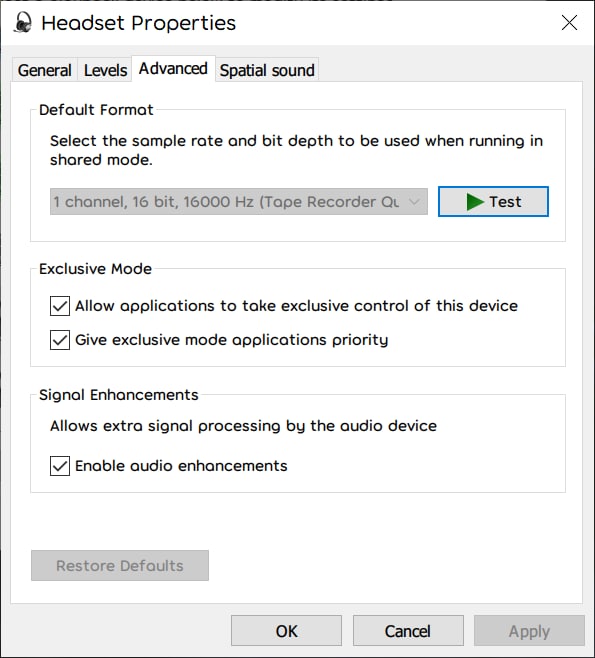This screenshot has height=658, width=595.
Task: Uncheck Allow applications to take exclusive control
Action: pyautogui.click(x=60, y=306)
